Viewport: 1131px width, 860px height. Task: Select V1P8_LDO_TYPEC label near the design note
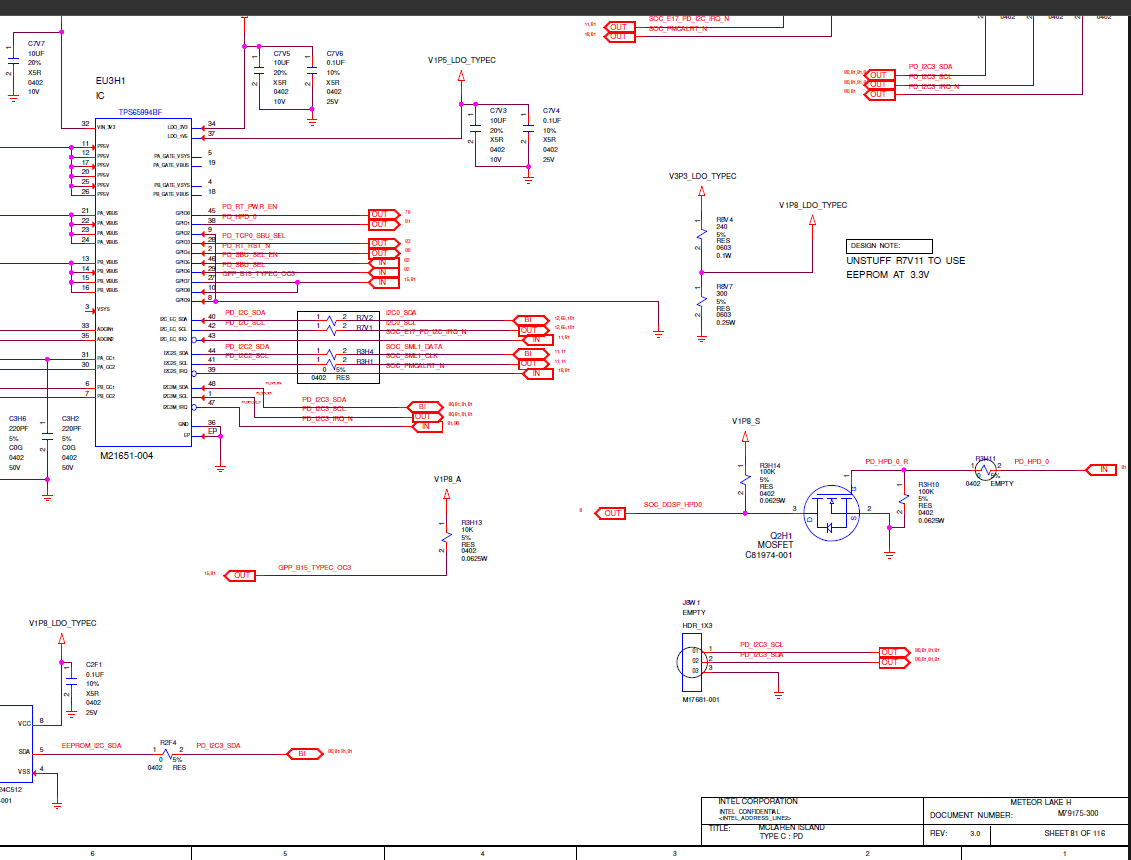812,206
